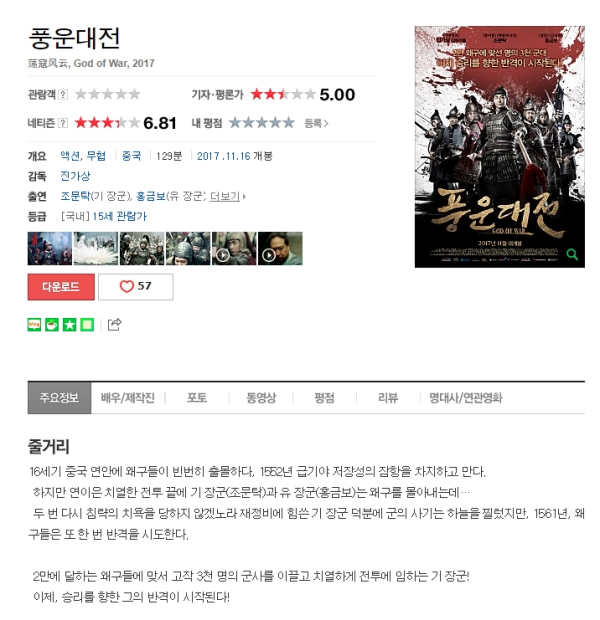This screenshot has width=600, height=620.
Task: Open the share arrow icon
Action: pos(114,325)
